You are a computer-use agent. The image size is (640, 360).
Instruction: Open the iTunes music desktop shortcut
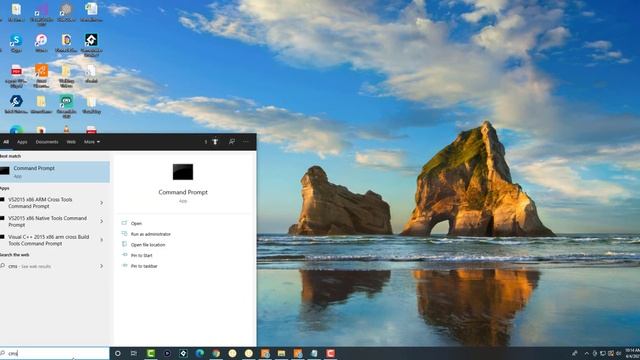(x=41, y=43)
